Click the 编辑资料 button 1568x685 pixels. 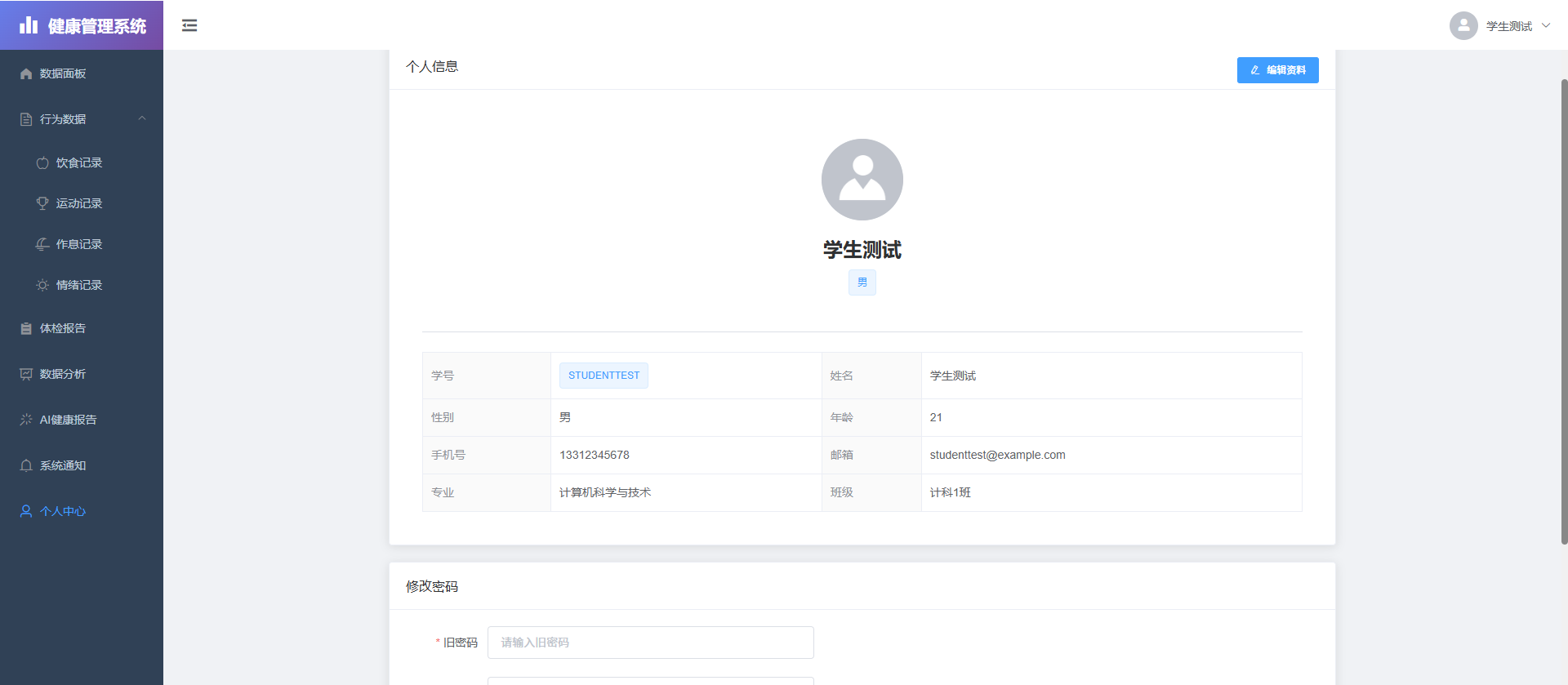coord(1277,70)
